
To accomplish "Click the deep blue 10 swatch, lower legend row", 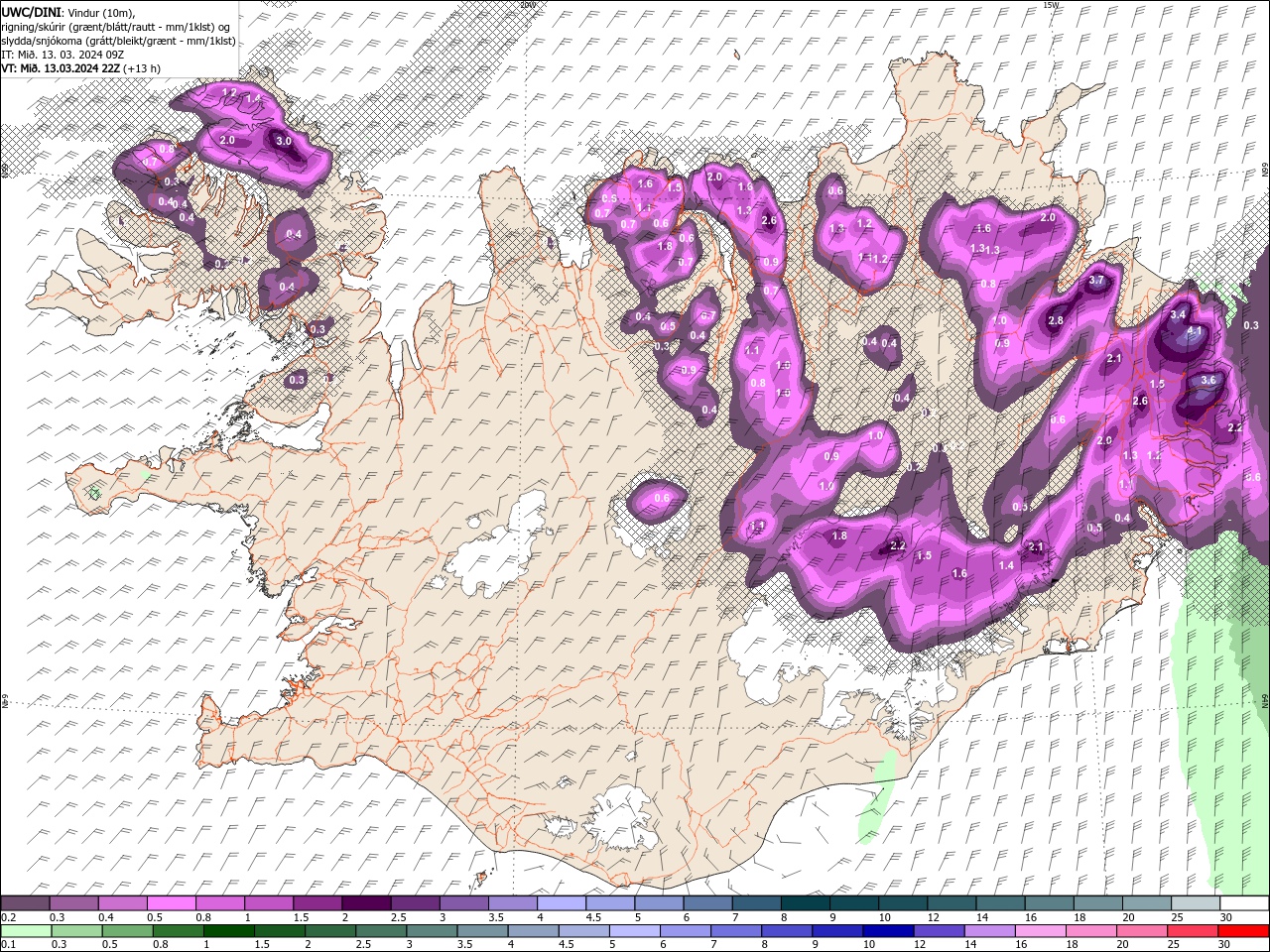I will click(888, 931).
